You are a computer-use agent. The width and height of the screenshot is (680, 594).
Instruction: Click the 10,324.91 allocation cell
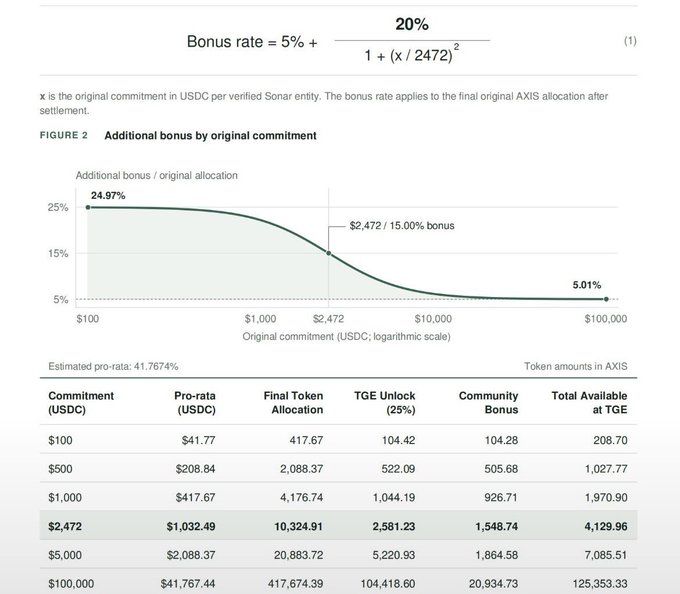298,526
